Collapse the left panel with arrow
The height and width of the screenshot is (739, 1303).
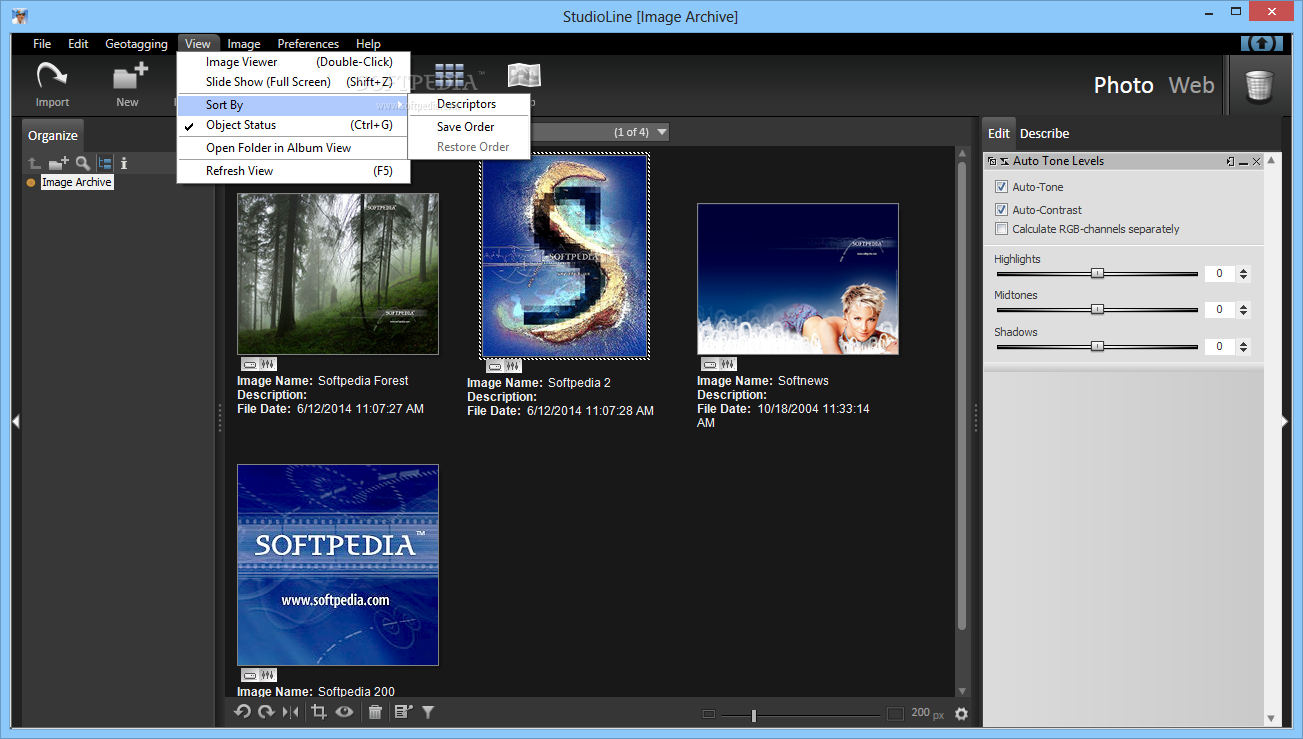point(16,422)
